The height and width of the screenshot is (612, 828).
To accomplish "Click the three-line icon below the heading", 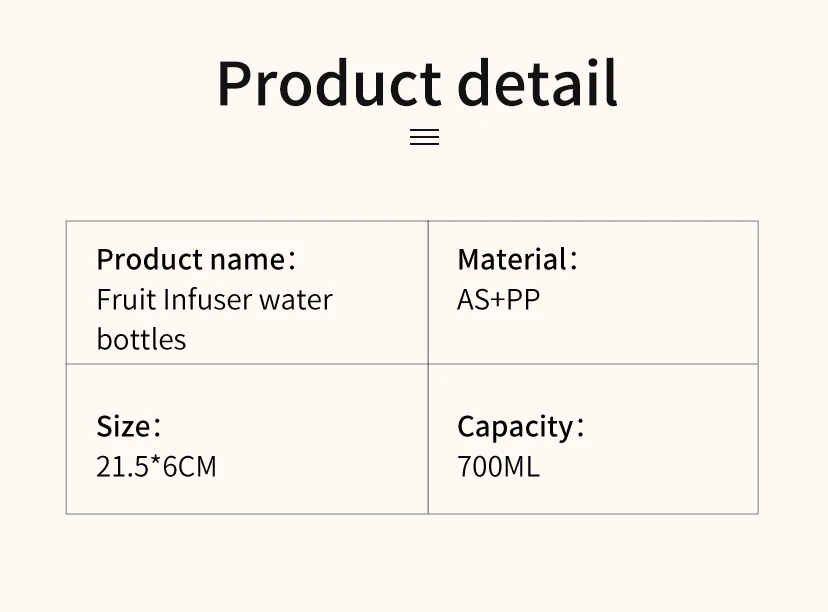I will pos(424,138).
